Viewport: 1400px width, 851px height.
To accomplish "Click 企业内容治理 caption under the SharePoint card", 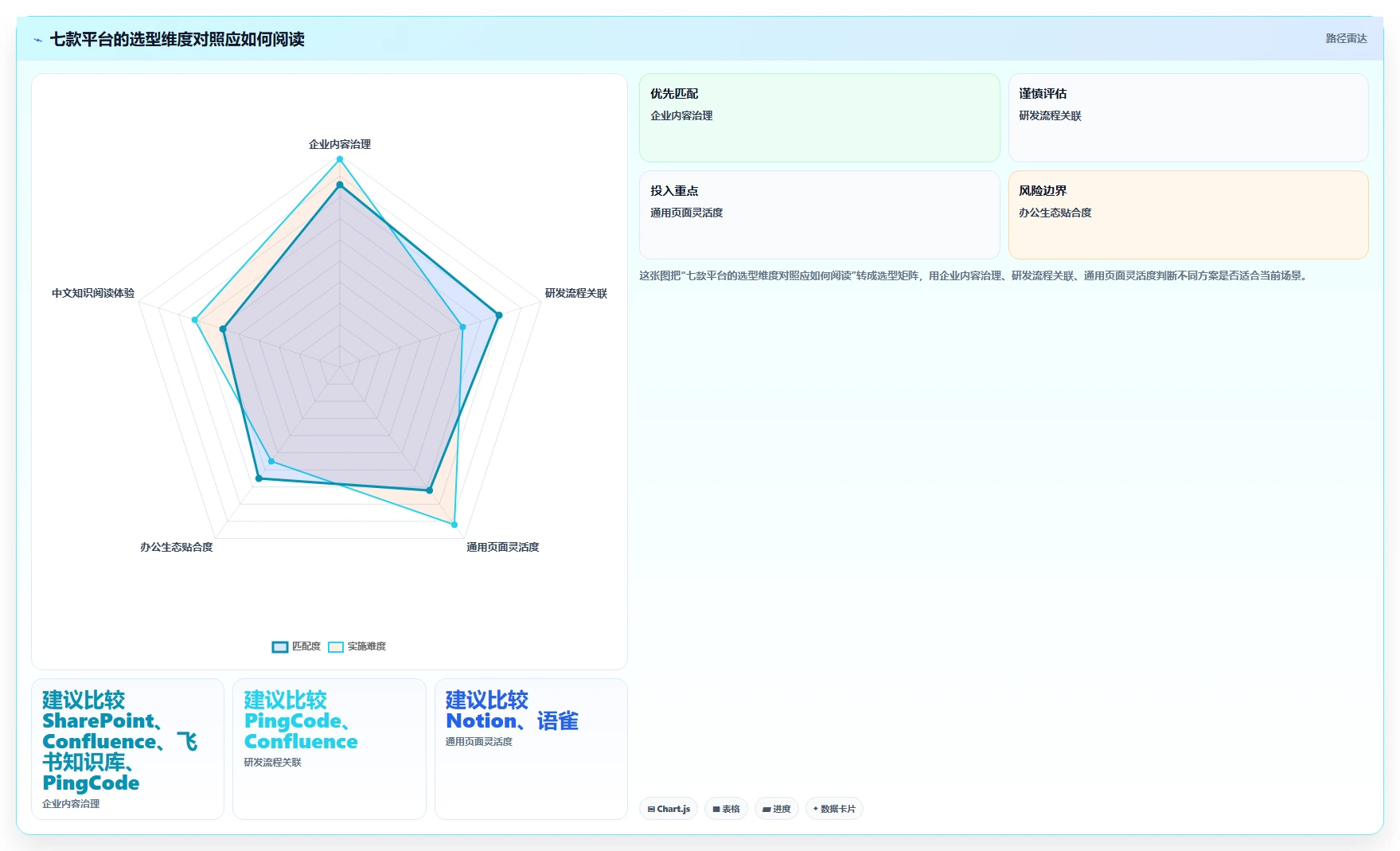I will pyautogui.click(x=71, y=804).
